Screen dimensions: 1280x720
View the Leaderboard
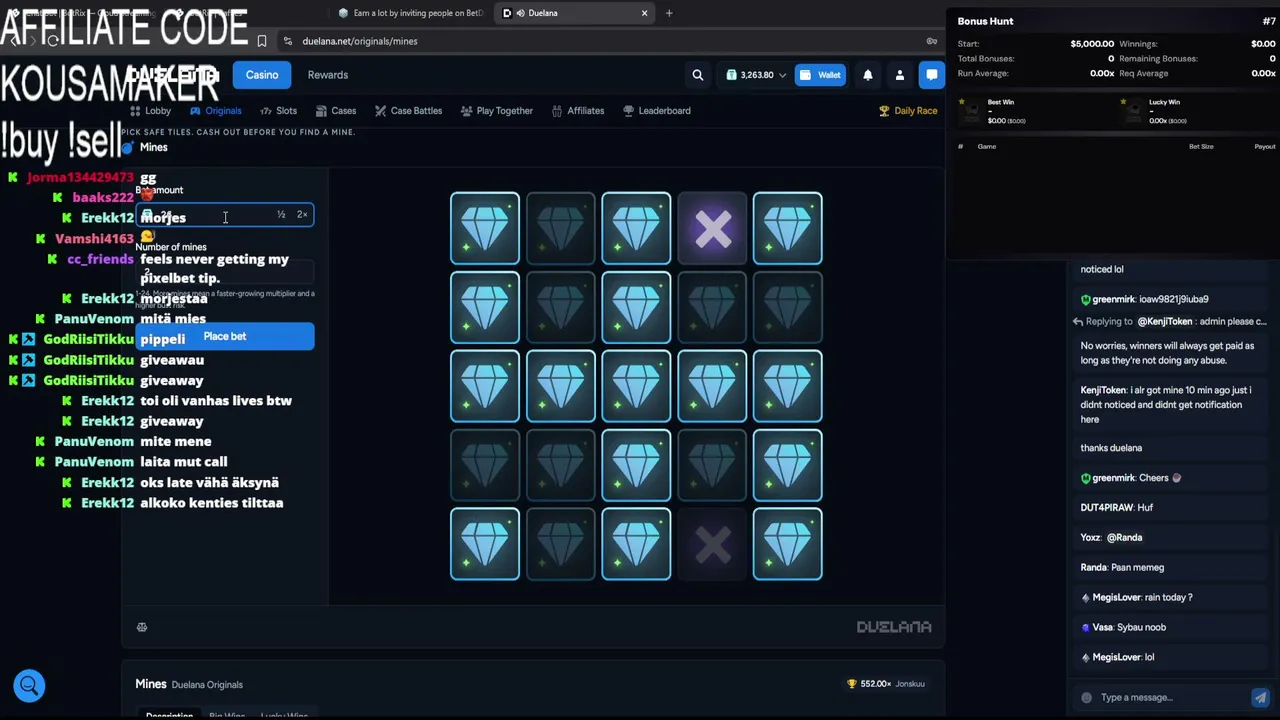(657, 111)
